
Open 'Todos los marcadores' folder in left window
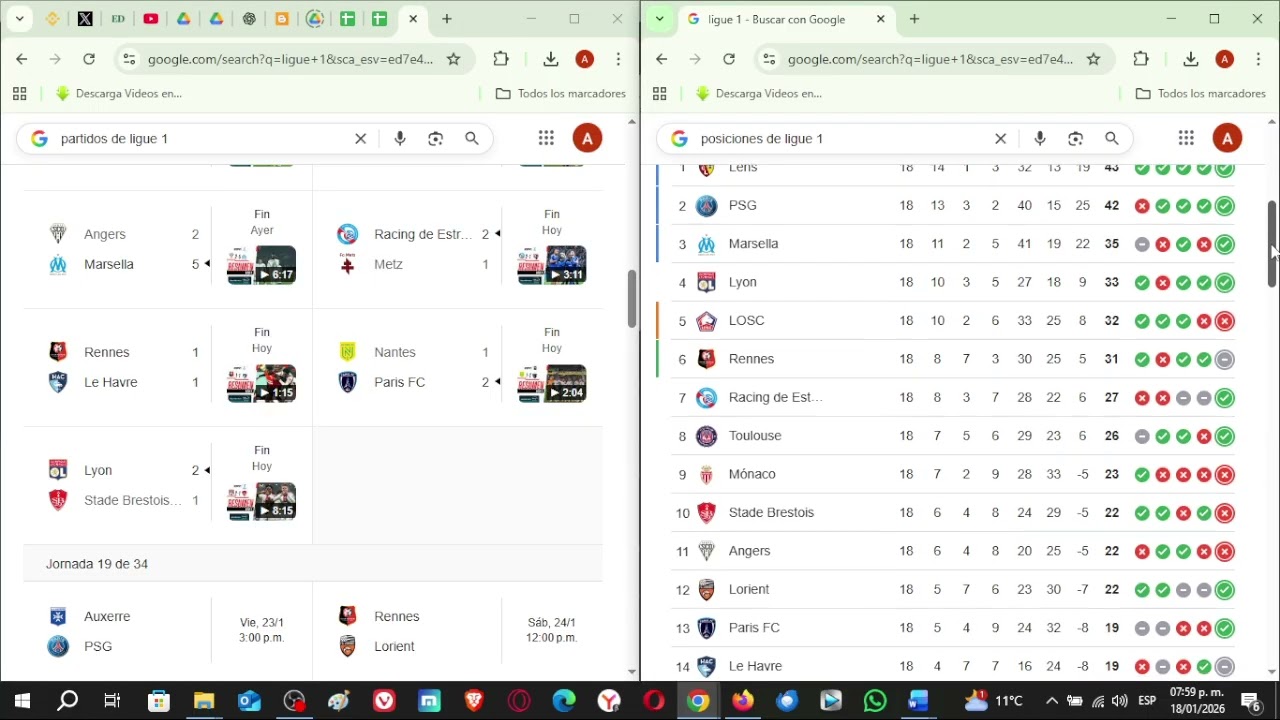click(561, 94)
